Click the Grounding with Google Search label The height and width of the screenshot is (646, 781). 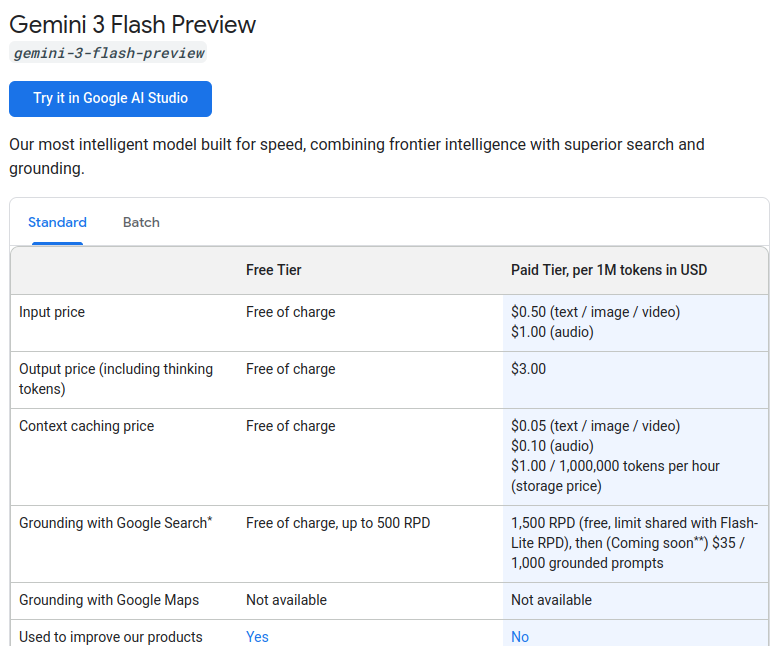coord(115,523)
